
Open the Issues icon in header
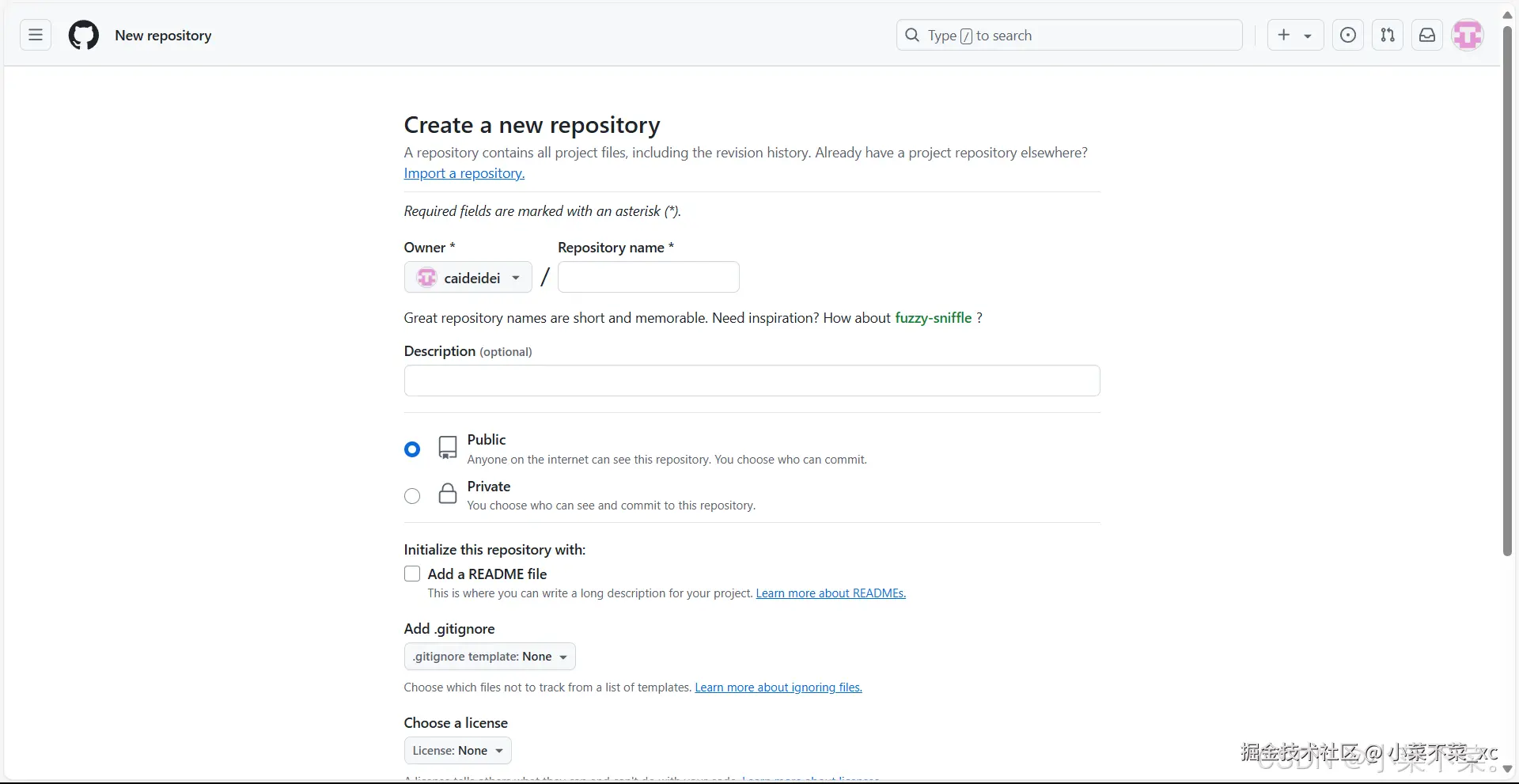point(1348,35)
